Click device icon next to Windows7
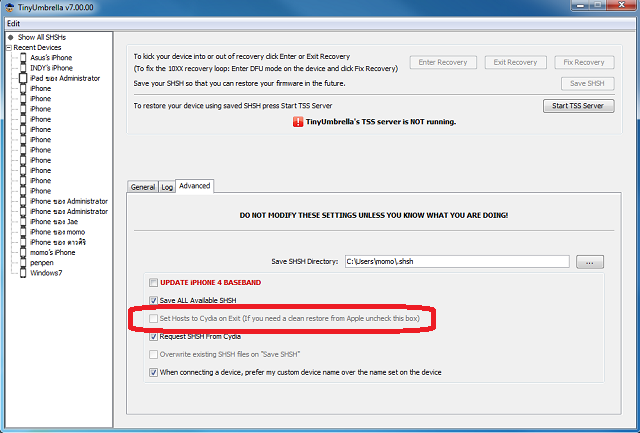 pyautogui.click(x=23, y=273)
